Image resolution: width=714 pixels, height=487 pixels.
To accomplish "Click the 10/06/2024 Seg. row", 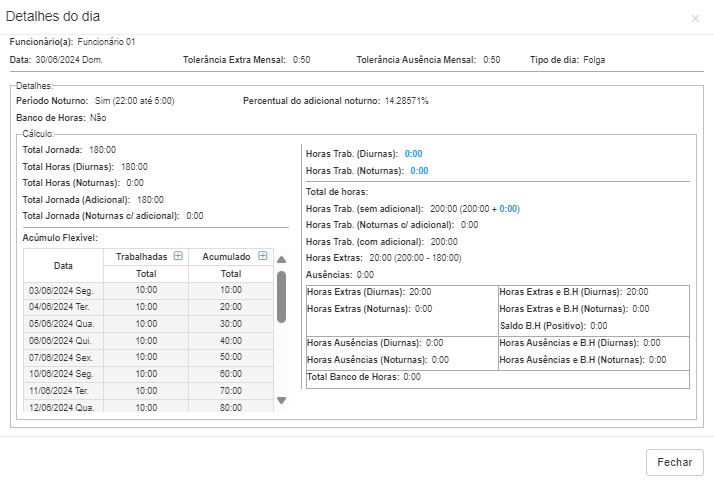I will 63,374.
